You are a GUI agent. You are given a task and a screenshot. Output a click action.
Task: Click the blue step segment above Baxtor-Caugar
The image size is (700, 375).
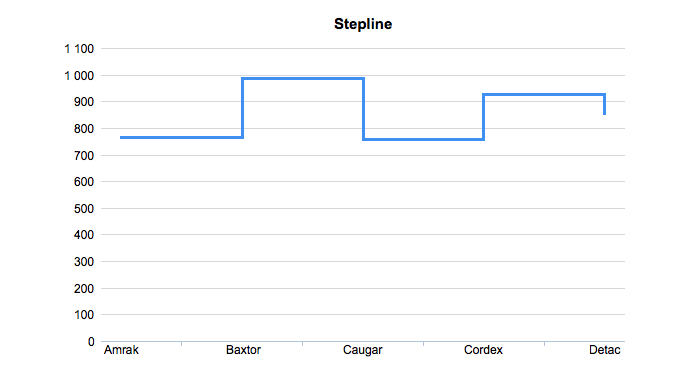point(303,79)
